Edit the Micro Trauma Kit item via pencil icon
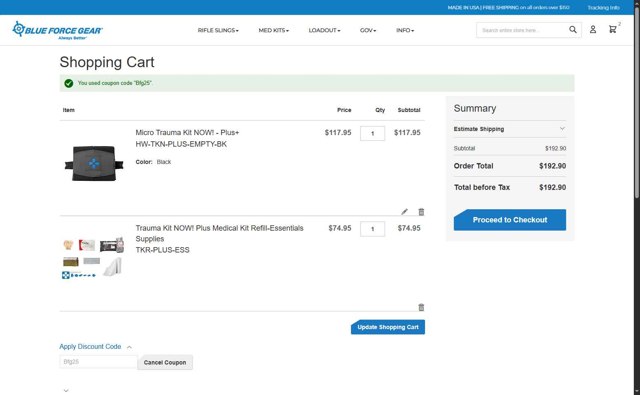This screenshot has height=395, width=640. (404, 211)
